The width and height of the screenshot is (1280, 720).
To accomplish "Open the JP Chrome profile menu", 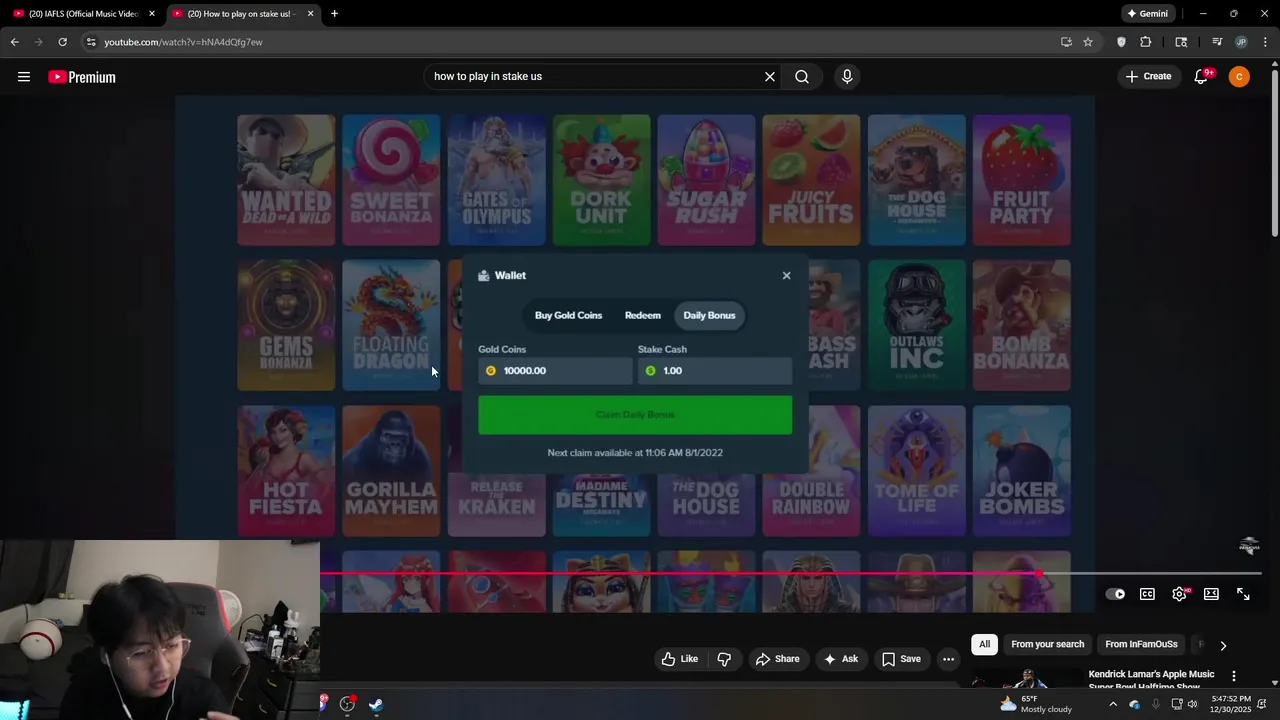I will click(x=1241, y=42).
